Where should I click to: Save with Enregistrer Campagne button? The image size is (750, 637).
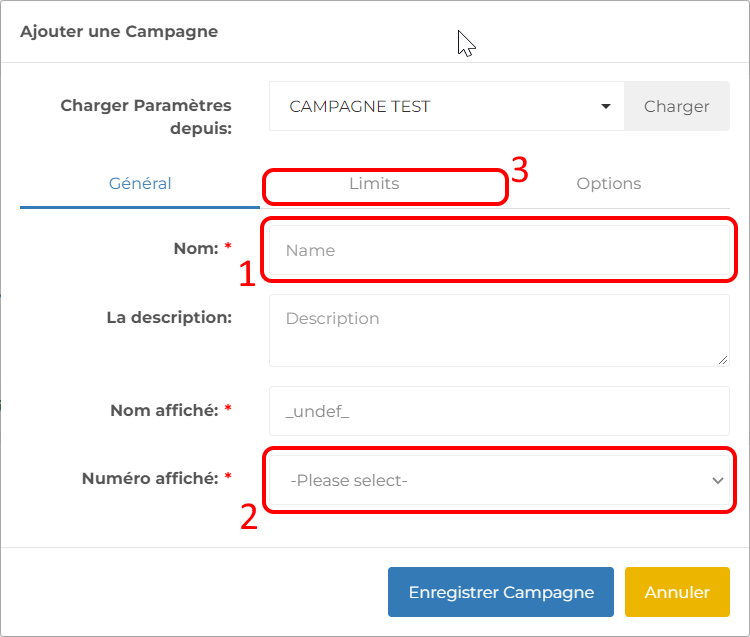point(501,593)
